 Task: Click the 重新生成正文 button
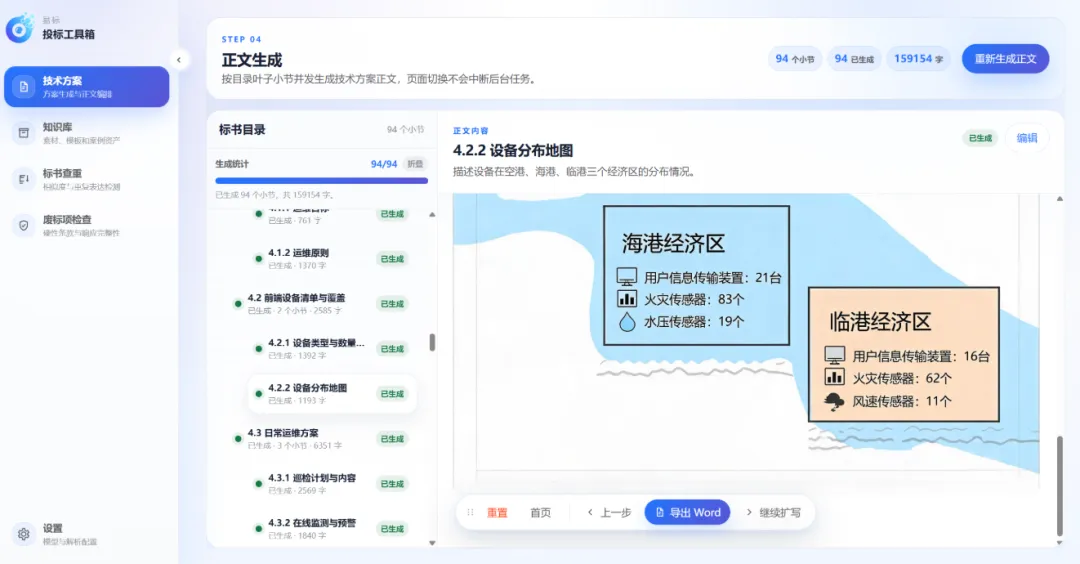(1005, 59)
